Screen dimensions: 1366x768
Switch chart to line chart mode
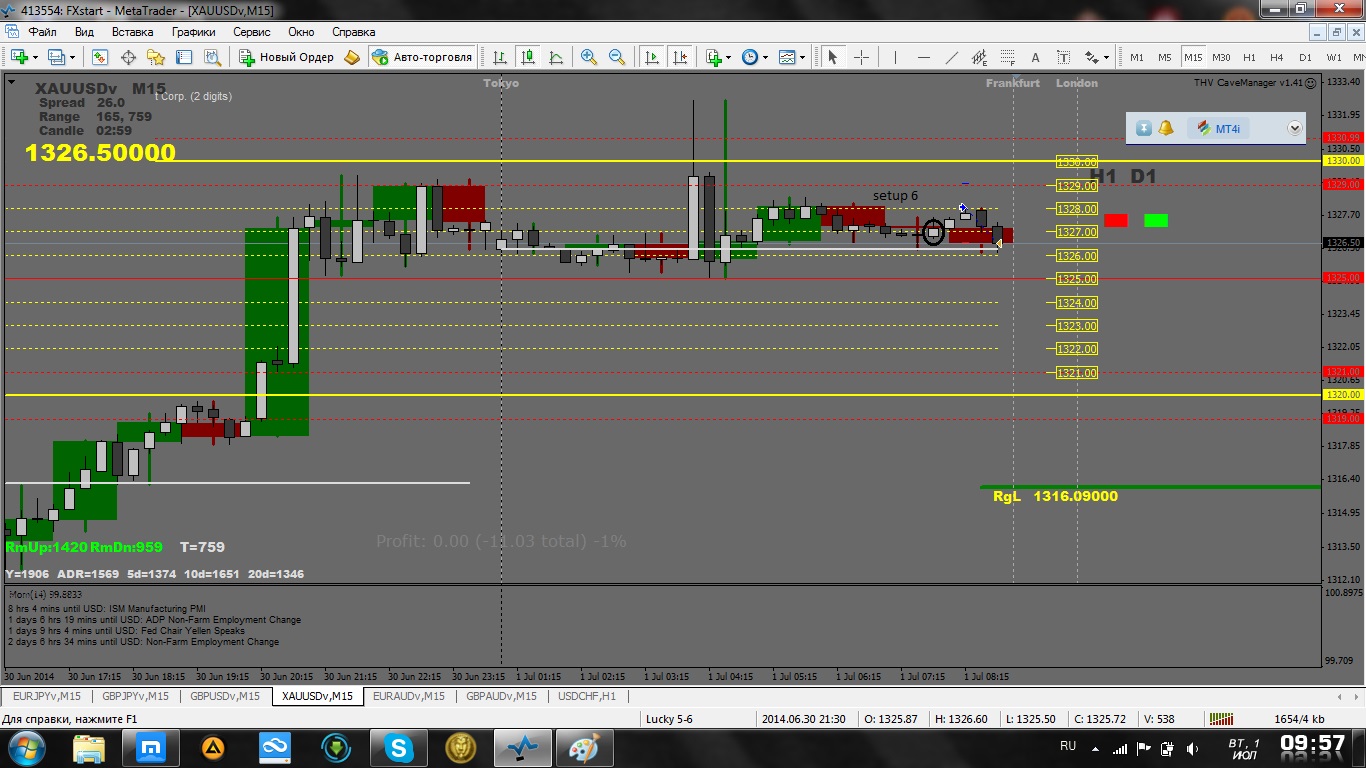pyautogui.click(x=555, y=57)
